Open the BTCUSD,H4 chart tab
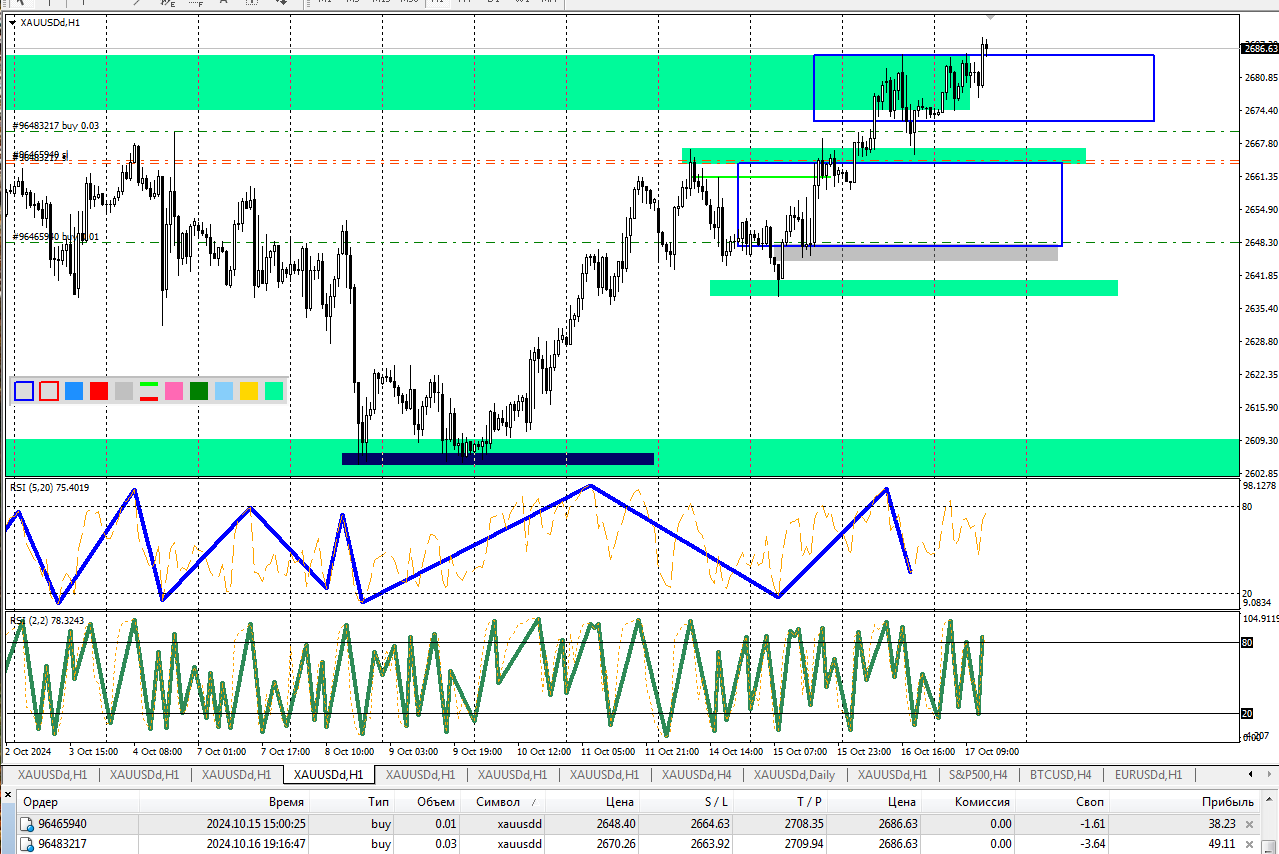 (x=1060, y=775)
